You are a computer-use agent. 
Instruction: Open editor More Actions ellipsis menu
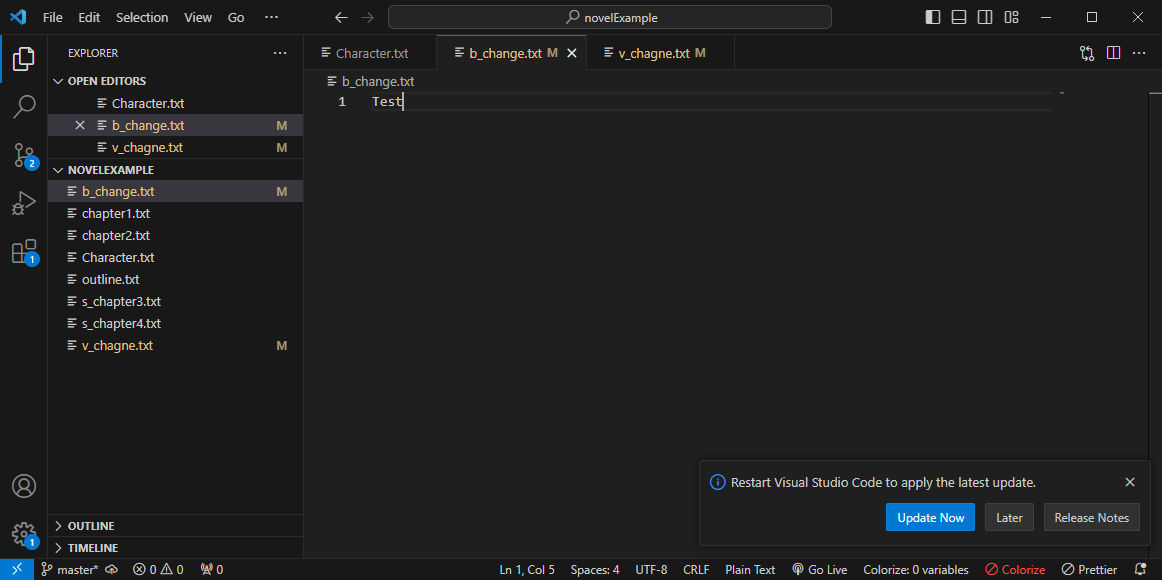click(1139, 53)
